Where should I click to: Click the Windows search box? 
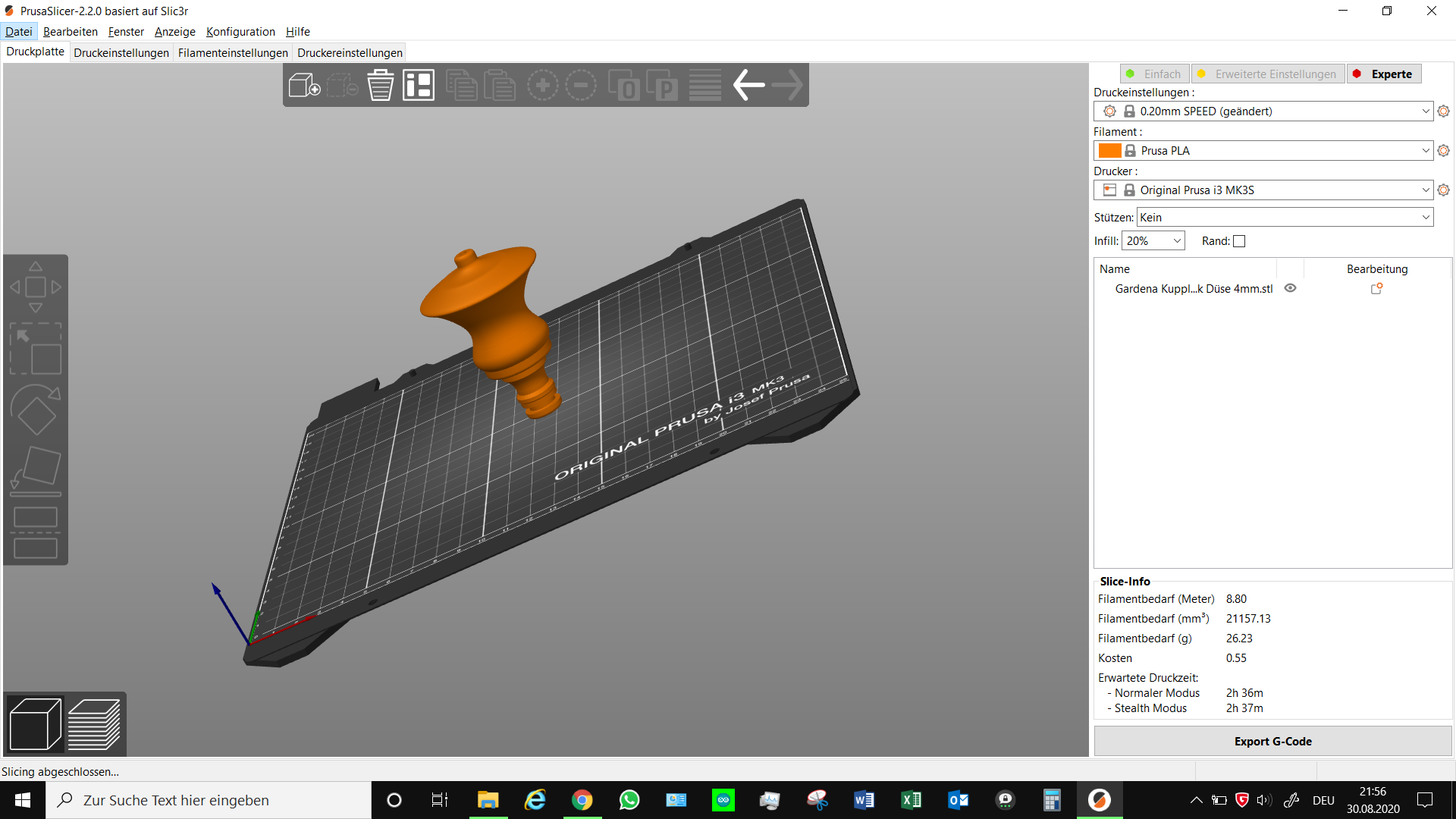(x=209, y=800)
